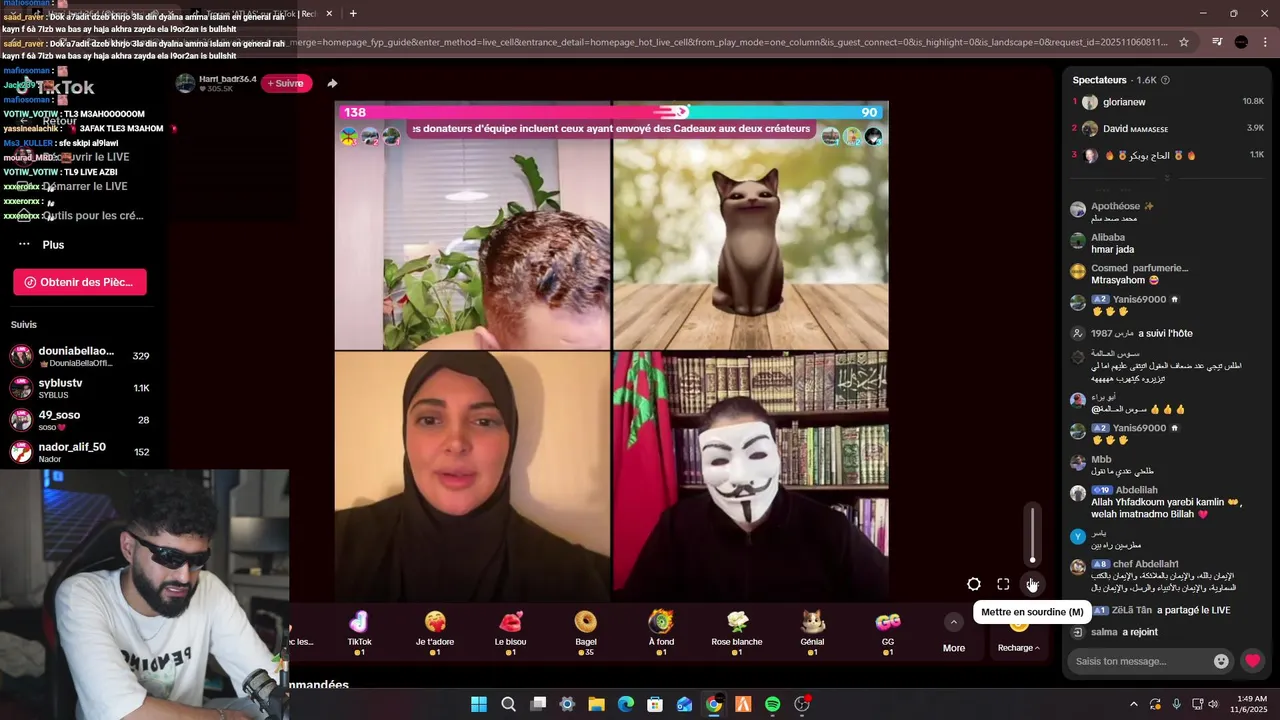This screenshot has width=1280, height=720.
Task: Open nador_alif_50 followed live channel
Action: click(x=80, y=452)
